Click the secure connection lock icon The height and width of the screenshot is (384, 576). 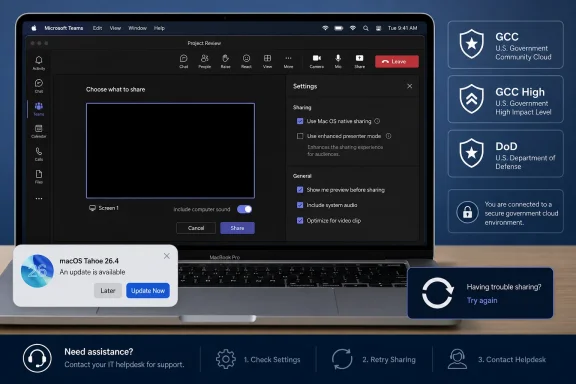pyautogui.click(x=467, y=212)
